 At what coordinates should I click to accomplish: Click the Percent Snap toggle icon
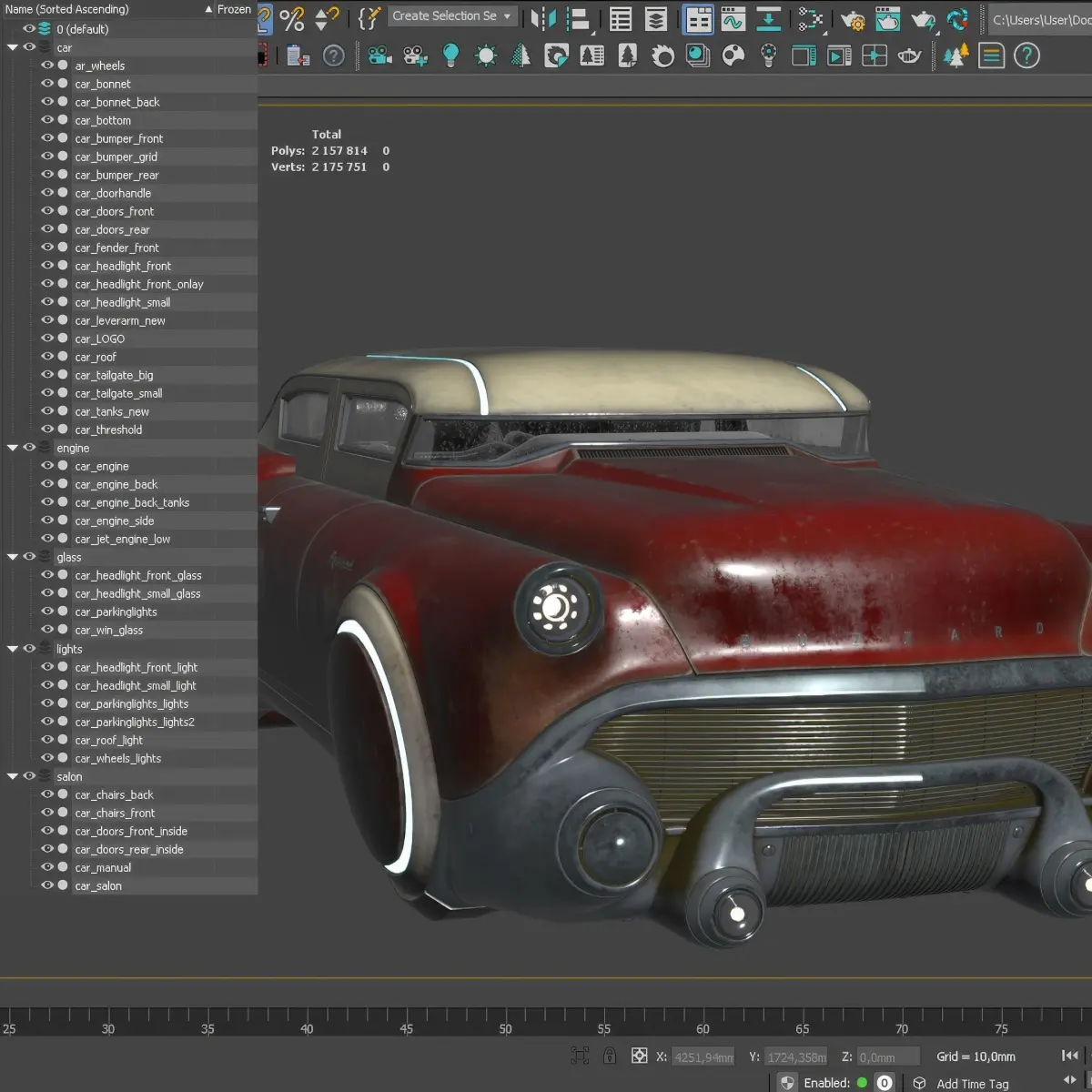click(292, 18)
